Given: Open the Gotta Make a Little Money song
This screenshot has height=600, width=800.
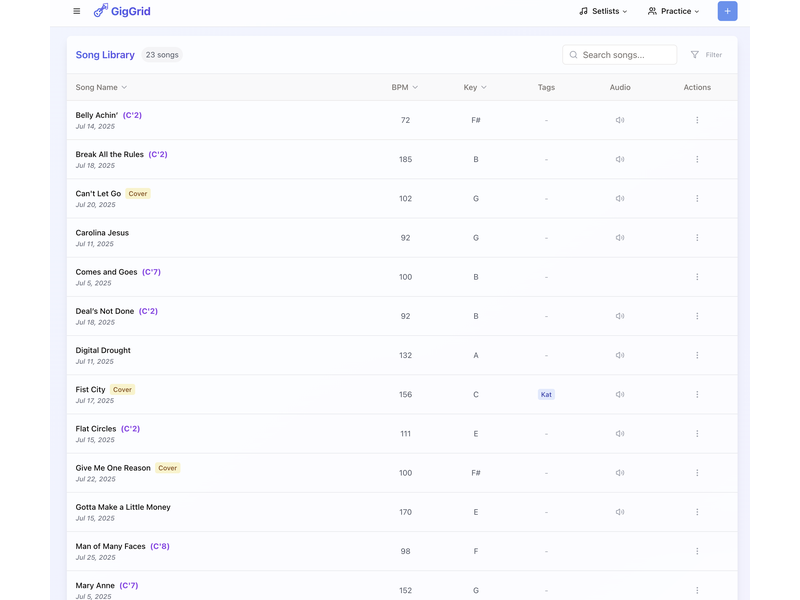Looking at the screenshot, I should click(x=123, y=507).
